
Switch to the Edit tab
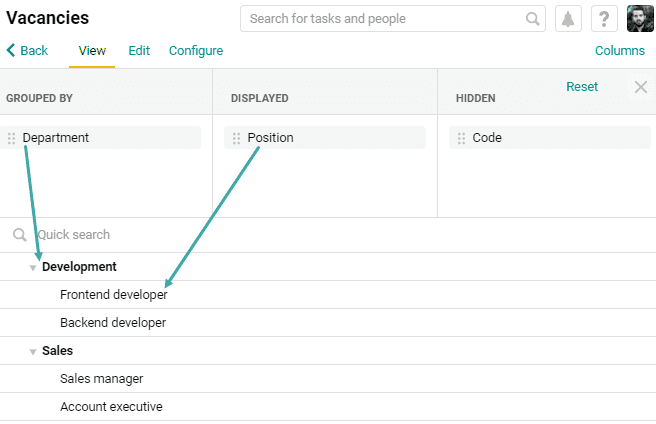click(x=139, y=51)
